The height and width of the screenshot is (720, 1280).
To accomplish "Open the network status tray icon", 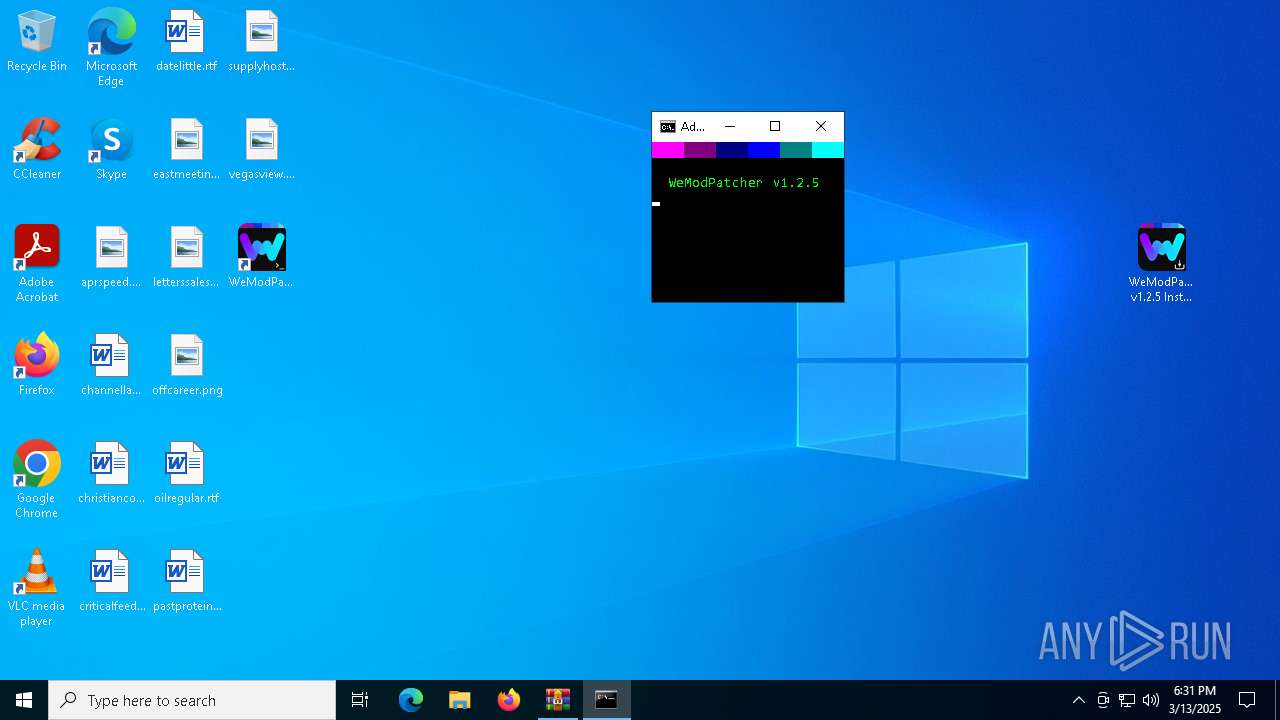I will point(1127,700).
